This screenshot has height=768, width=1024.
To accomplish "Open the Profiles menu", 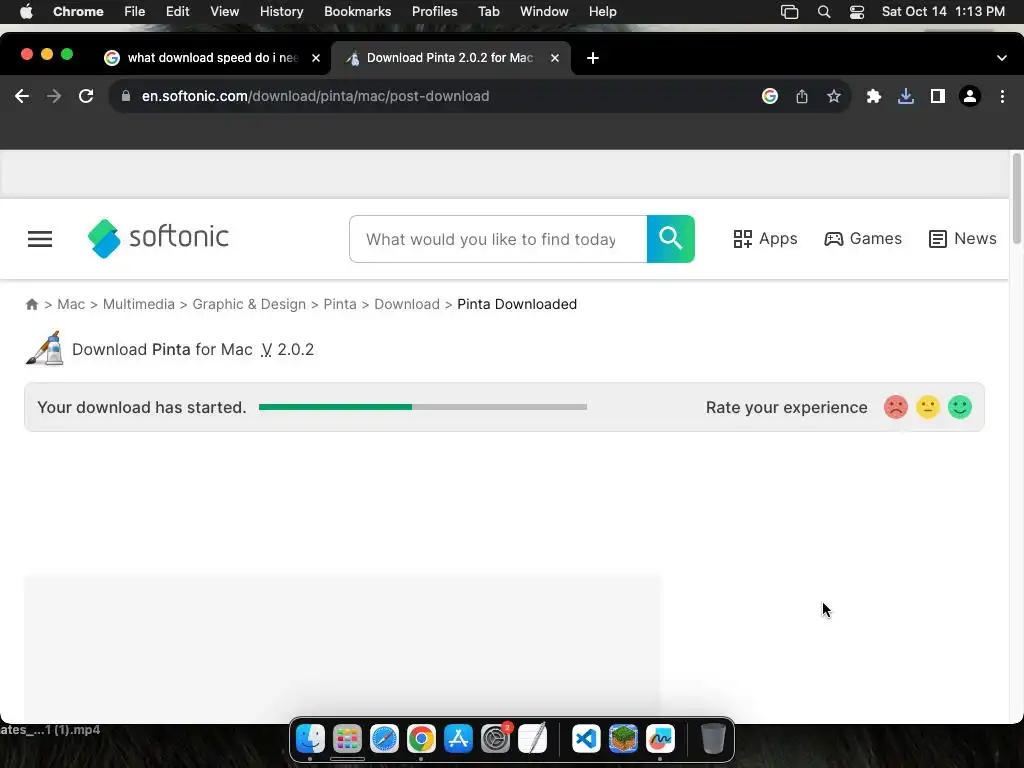I will [x=434, y=12].
